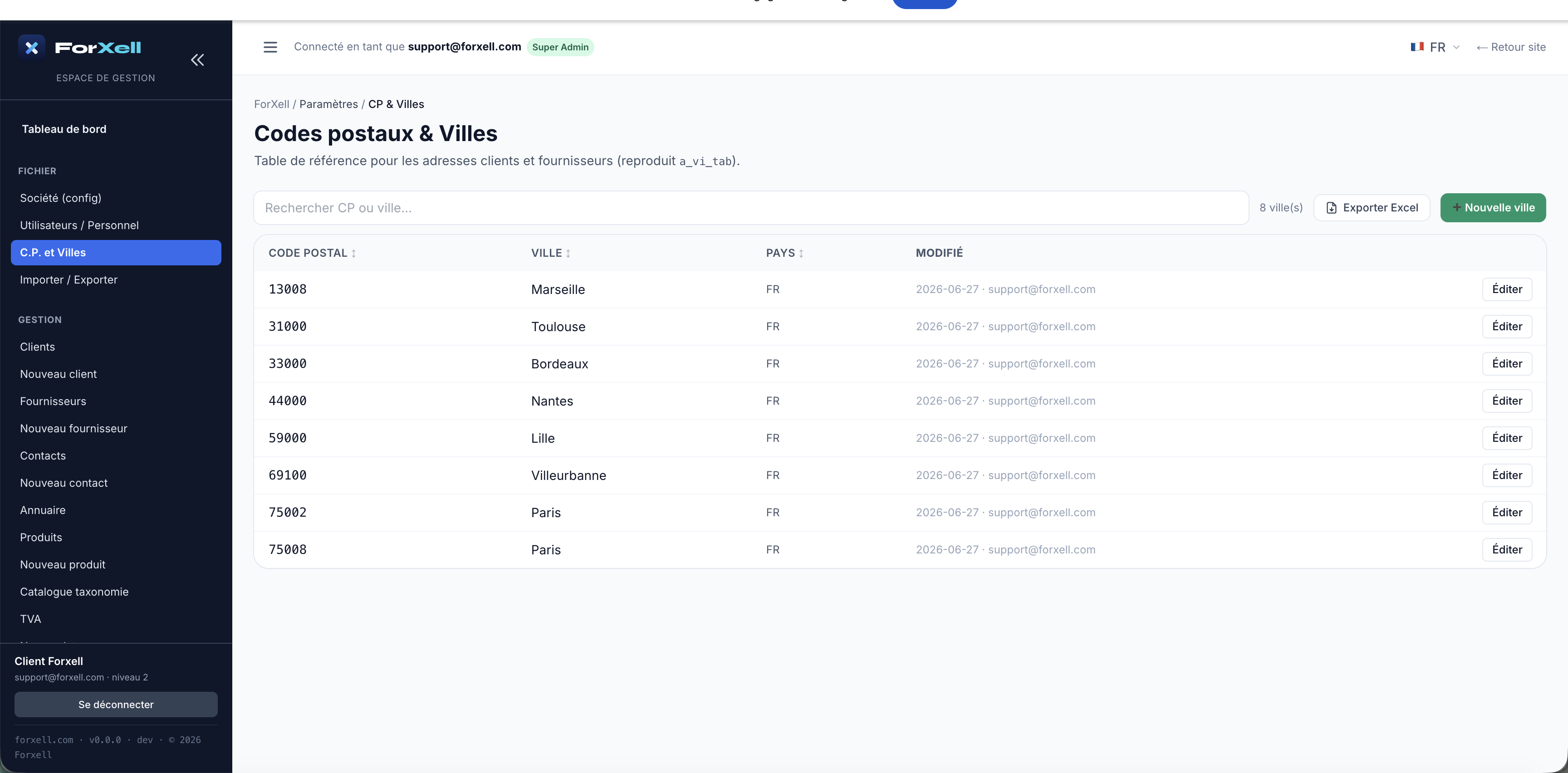Viewport: 1568px width, 773px height.
Task: Click the French flag icon
Action: (1417, 47)
